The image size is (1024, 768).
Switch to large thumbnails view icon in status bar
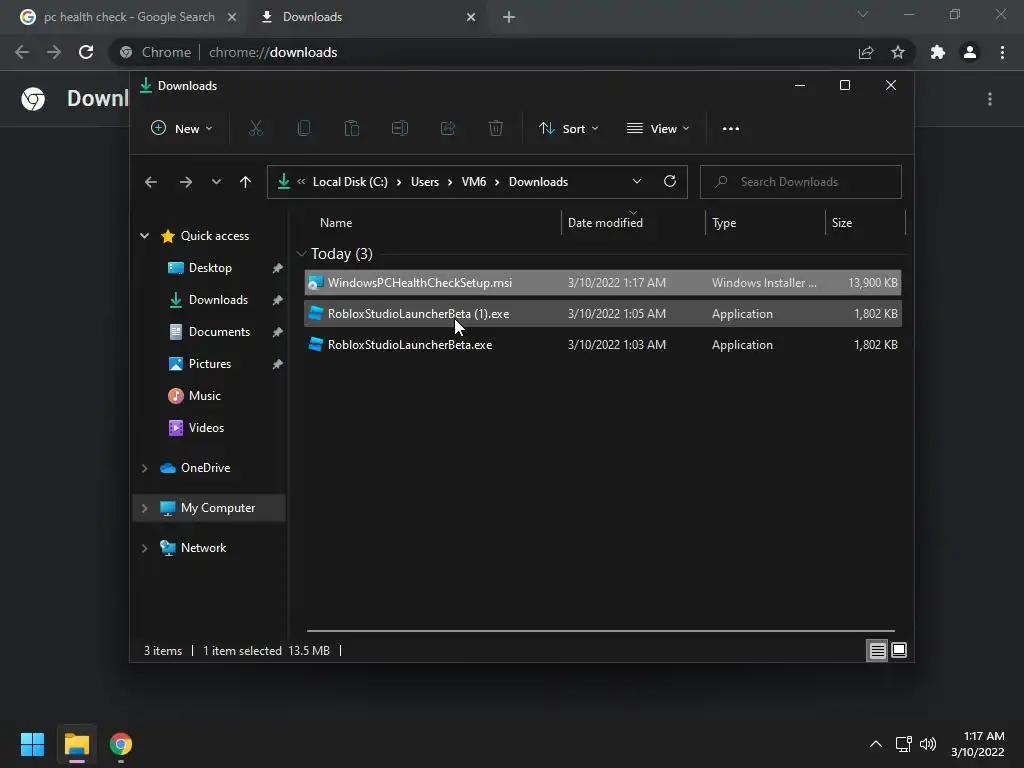(x=899, y=650)
